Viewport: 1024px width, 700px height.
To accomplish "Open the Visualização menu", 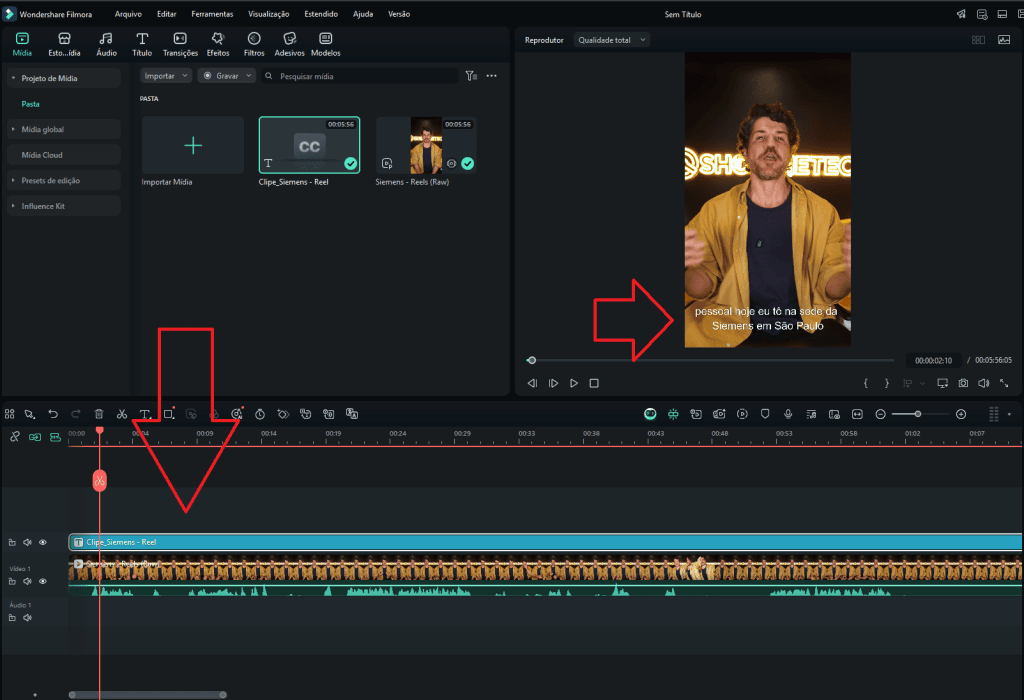I will [268, 14].
